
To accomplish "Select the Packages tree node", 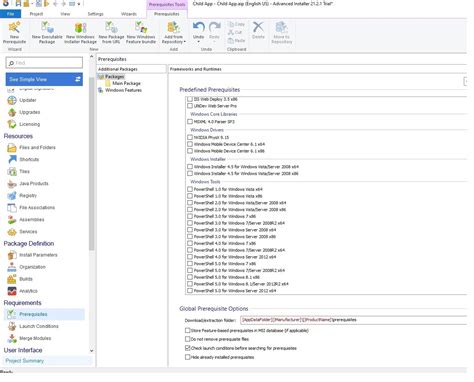I will (114, 77).
